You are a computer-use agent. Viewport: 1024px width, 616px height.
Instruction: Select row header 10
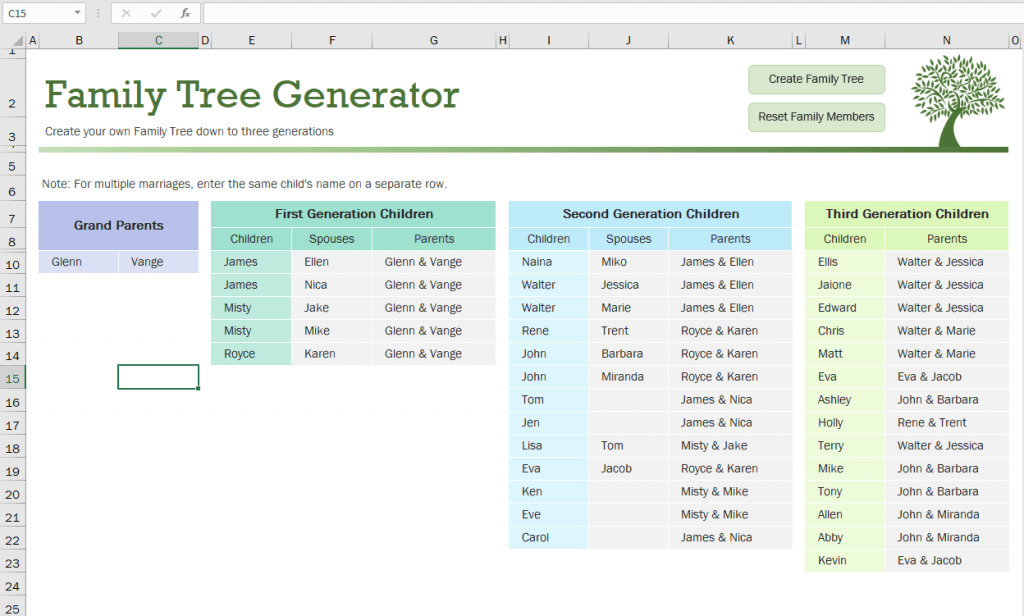pos(13,261)
